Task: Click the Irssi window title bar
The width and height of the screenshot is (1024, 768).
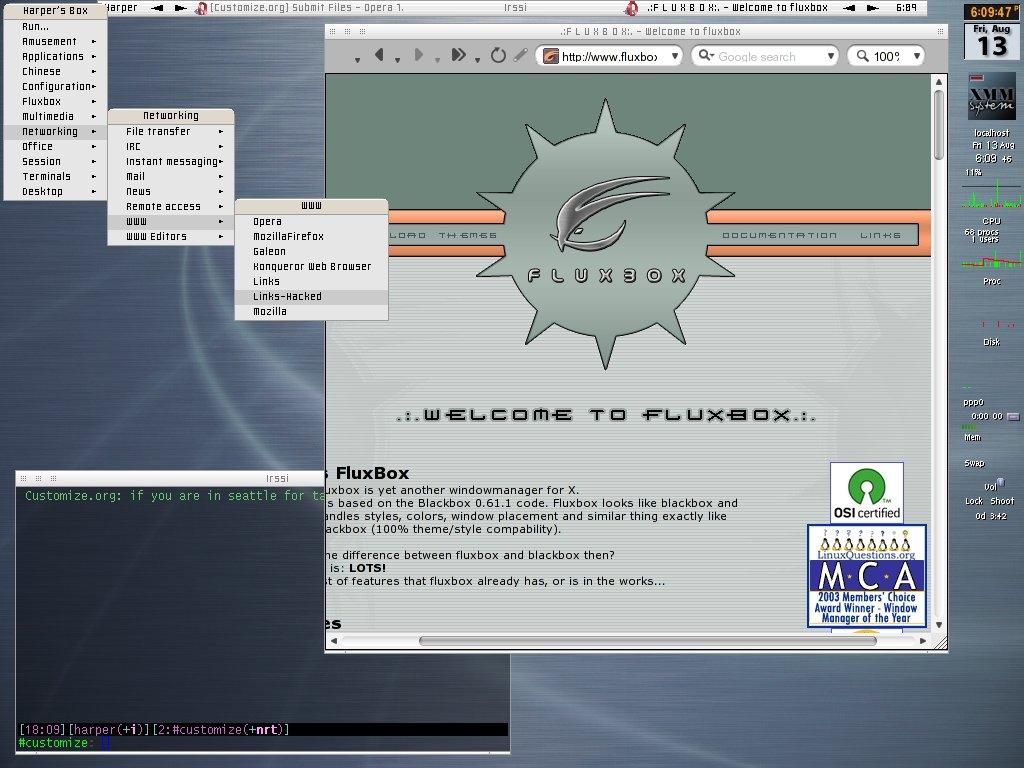Action: (170, 478)
